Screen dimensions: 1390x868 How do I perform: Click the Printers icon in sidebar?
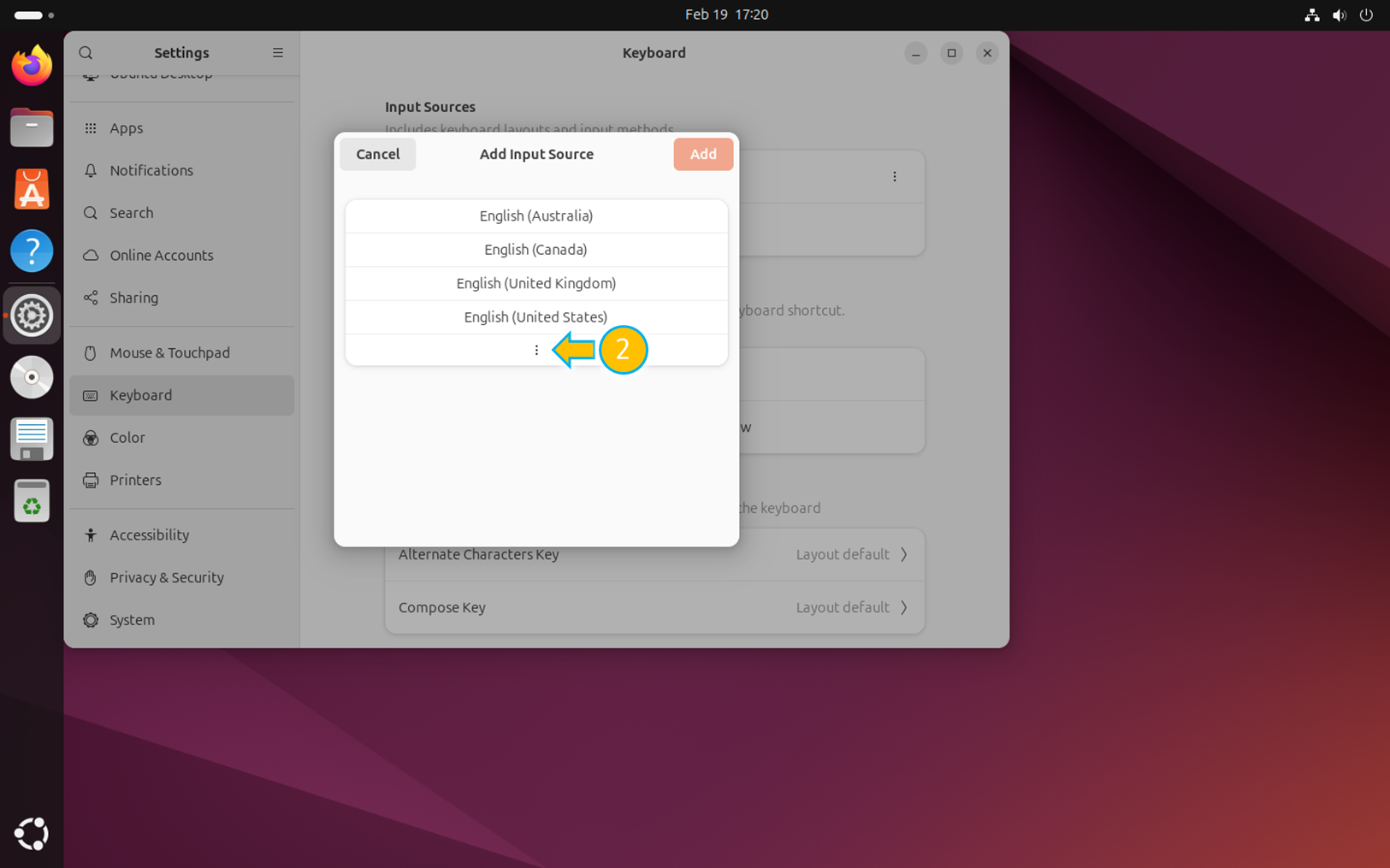coord(91,480)
